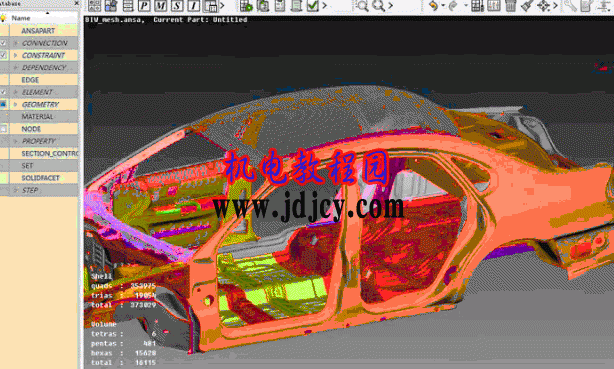Screen dimensions: 614x369
Task: Click the SOLIDFACET color swatch
Action: 4,178
